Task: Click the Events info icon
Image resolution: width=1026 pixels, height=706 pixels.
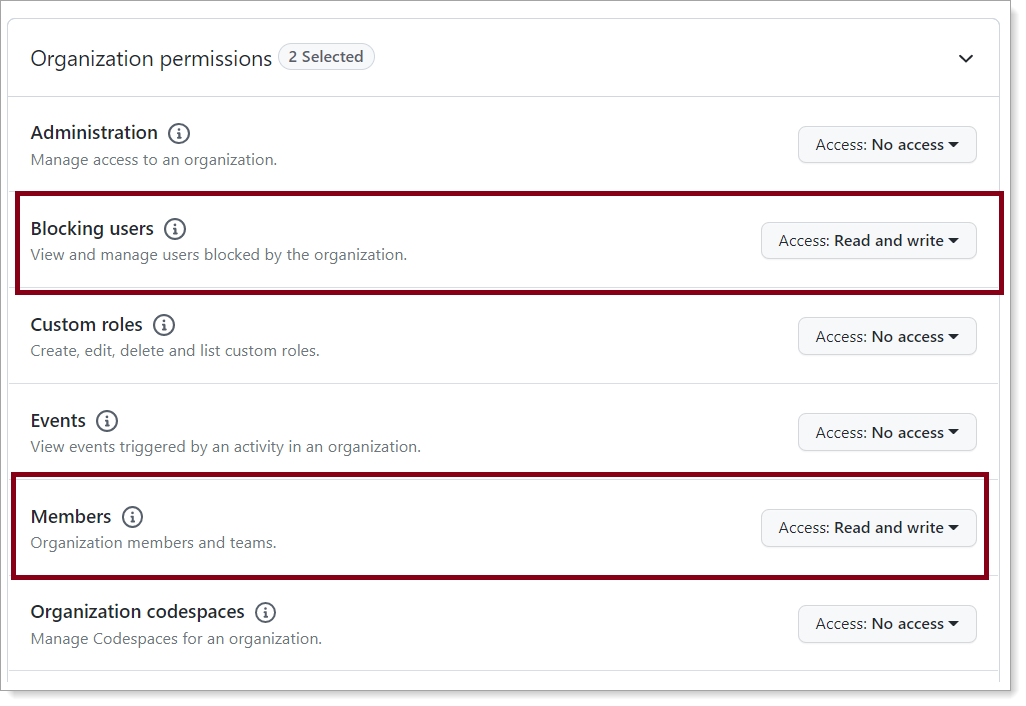Action: tap(107, 420)
